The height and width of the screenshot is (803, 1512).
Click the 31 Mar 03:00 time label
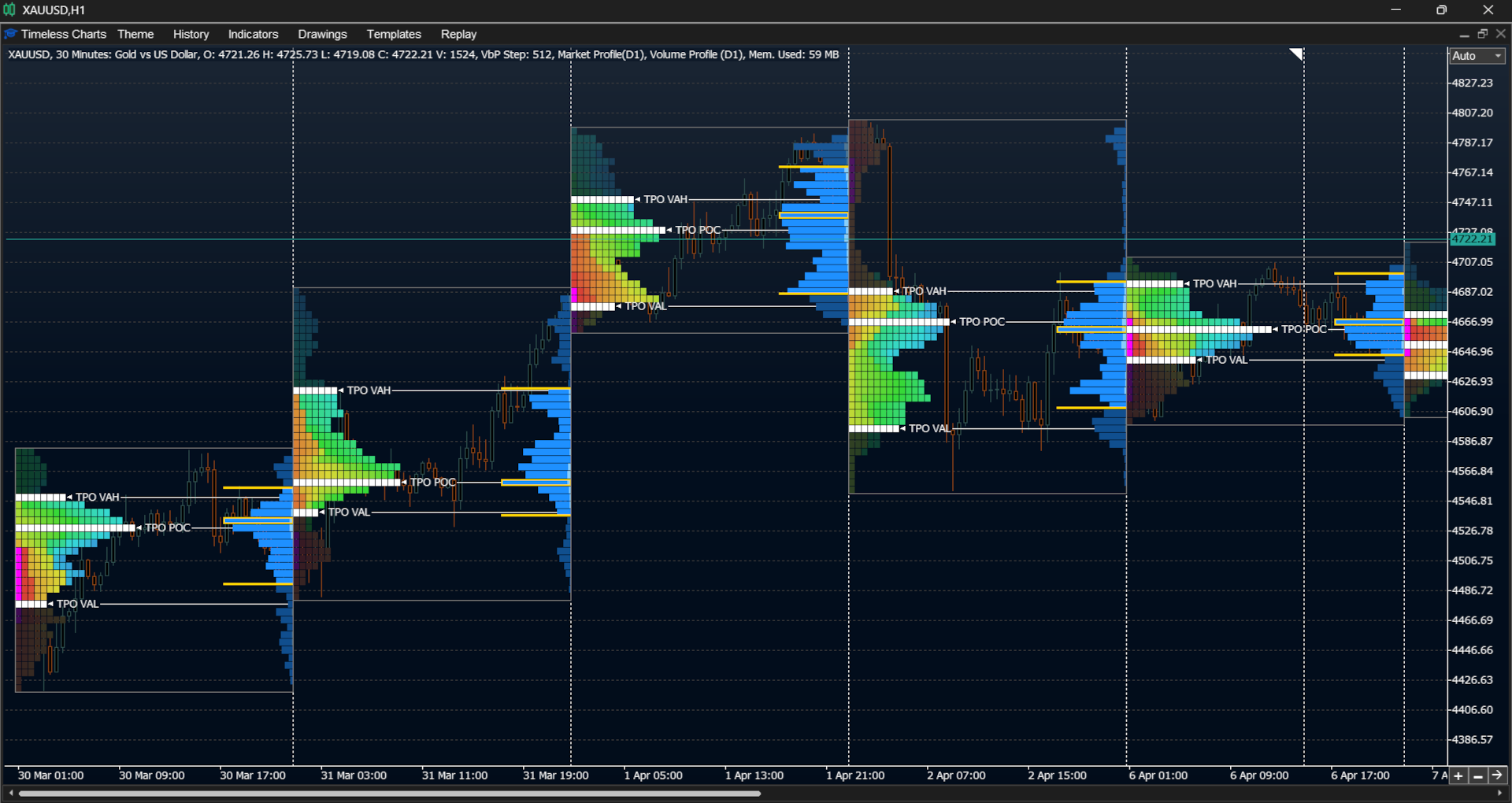pyautogui.click(x=354, y=776)
